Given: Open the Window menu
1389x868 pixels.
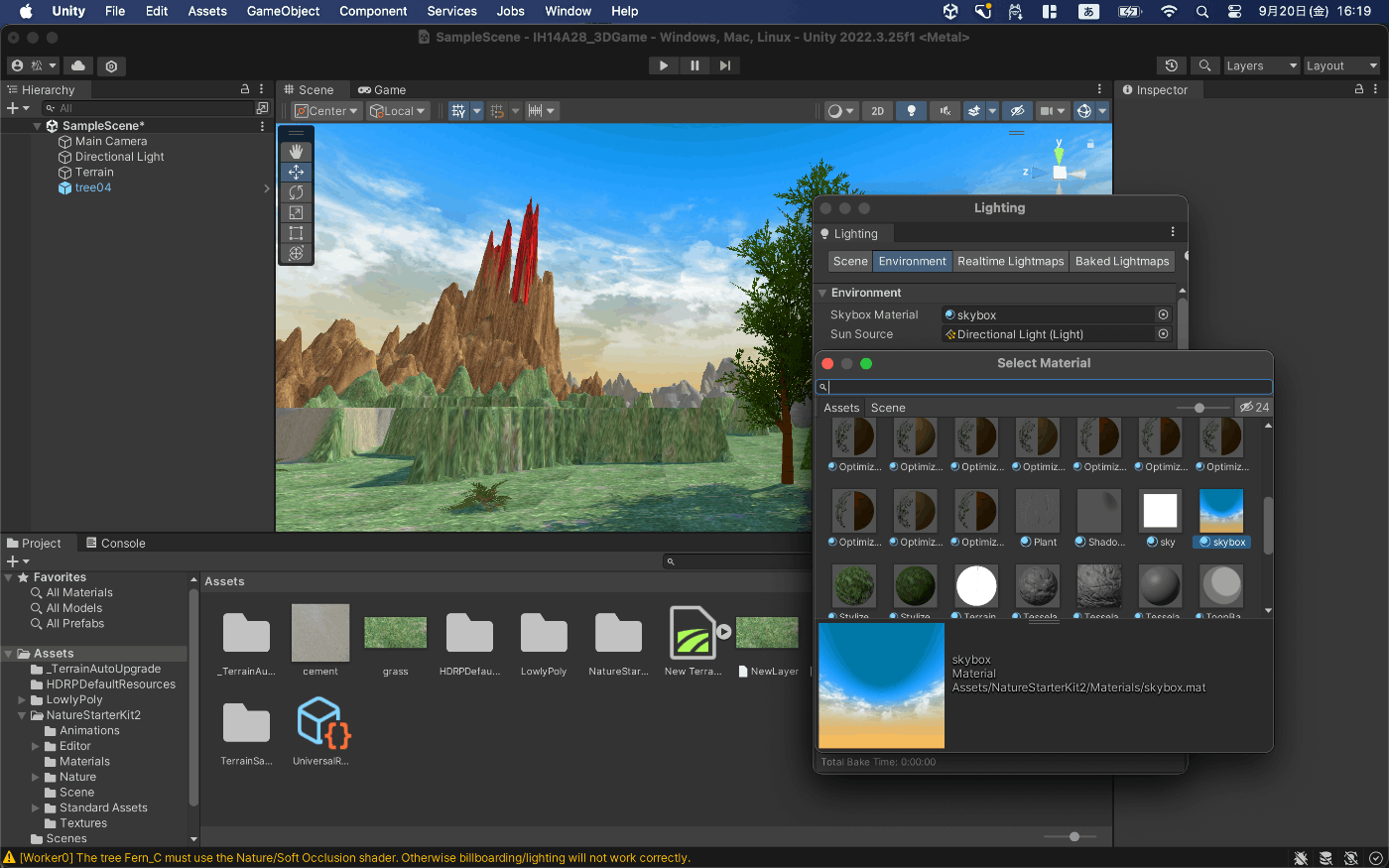Looking at the screenshot, I should pyautogui.click(x=568, y=11).
